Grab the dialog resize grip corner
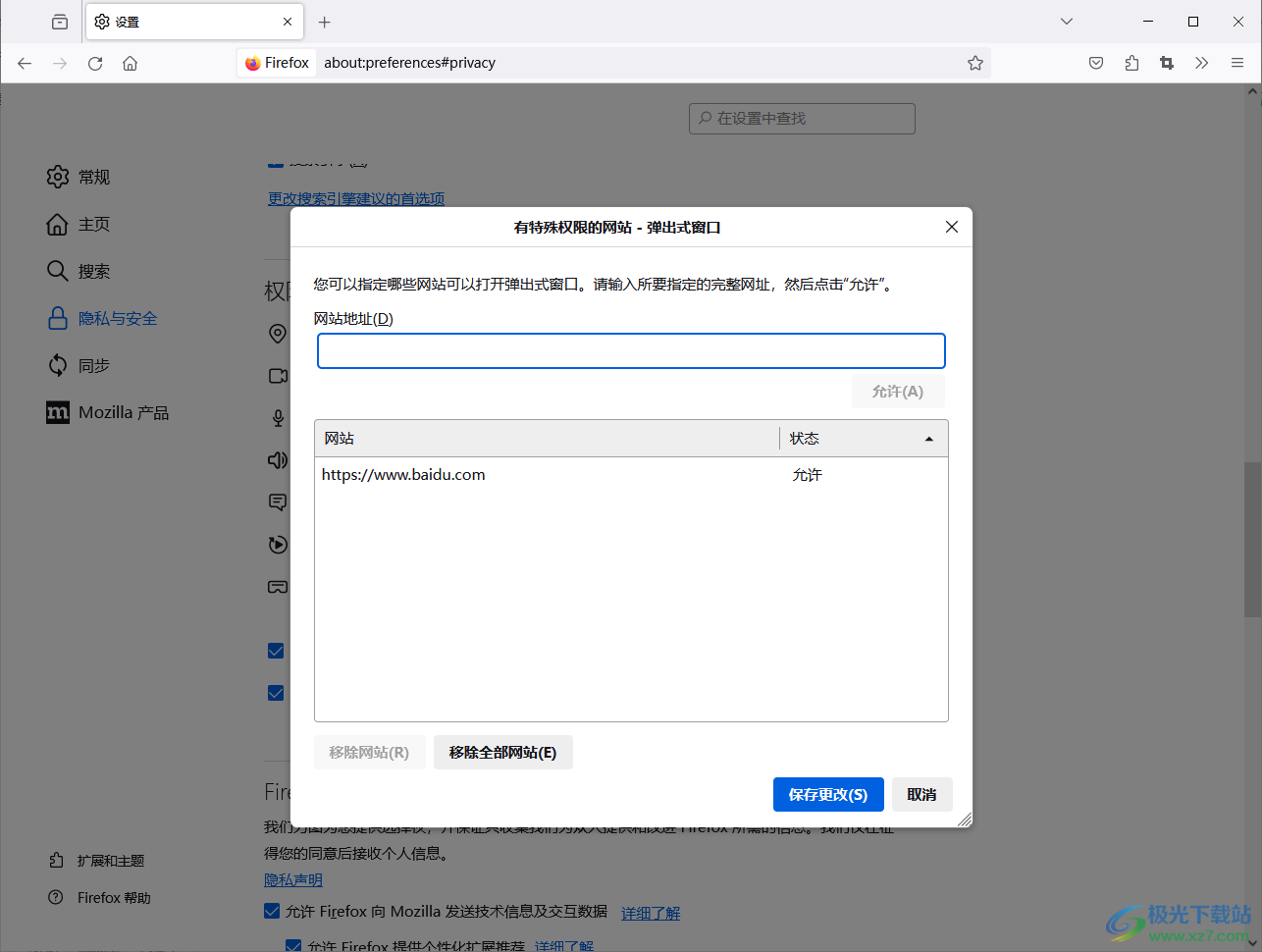Screen dimensions: 1262x952 pos(965,820)
